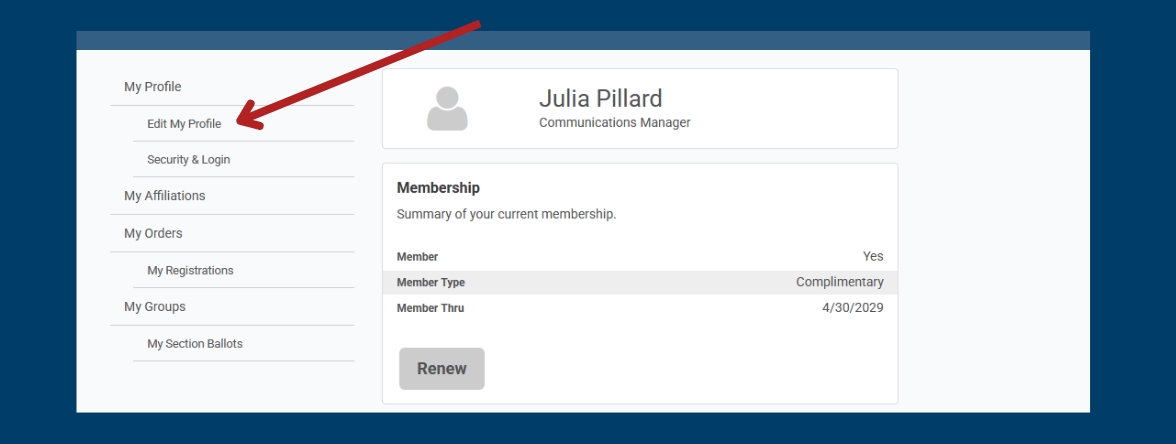The image size is (1176, 444).
Task: Go to My Affiliations section
Action: click(165, 196)
